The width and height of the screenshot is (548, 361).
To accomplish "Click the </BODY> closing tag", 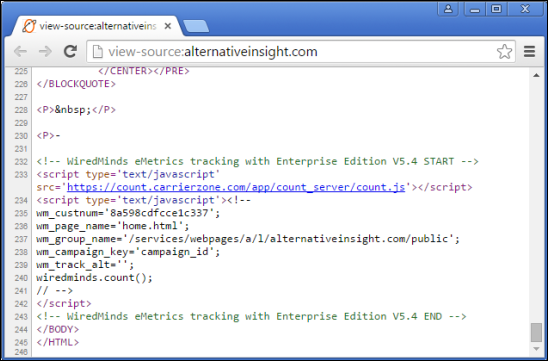I will tap(58, 329).
